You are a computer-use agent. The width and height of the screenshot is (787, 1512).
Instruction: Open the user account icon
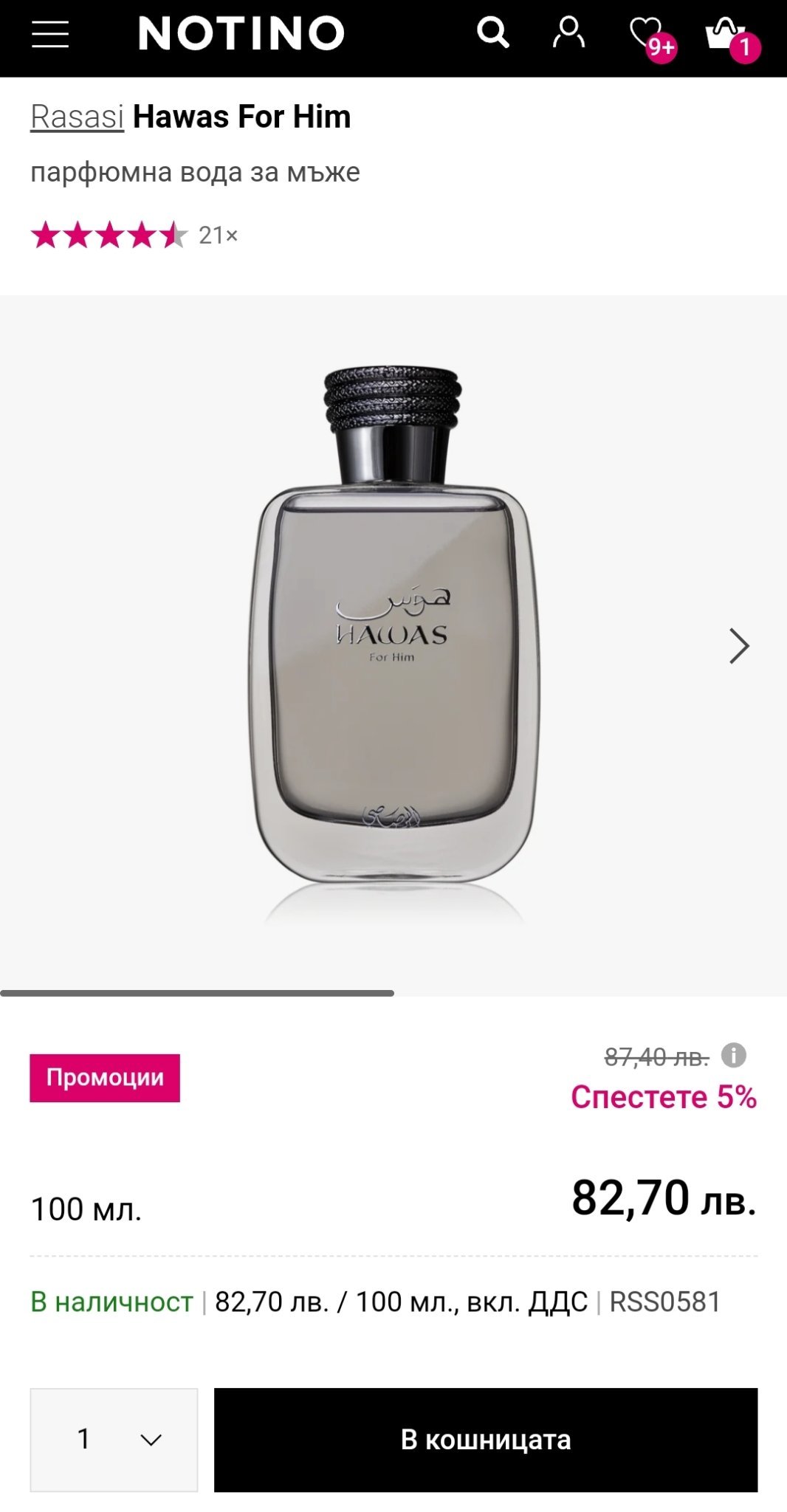pos(568,33)
